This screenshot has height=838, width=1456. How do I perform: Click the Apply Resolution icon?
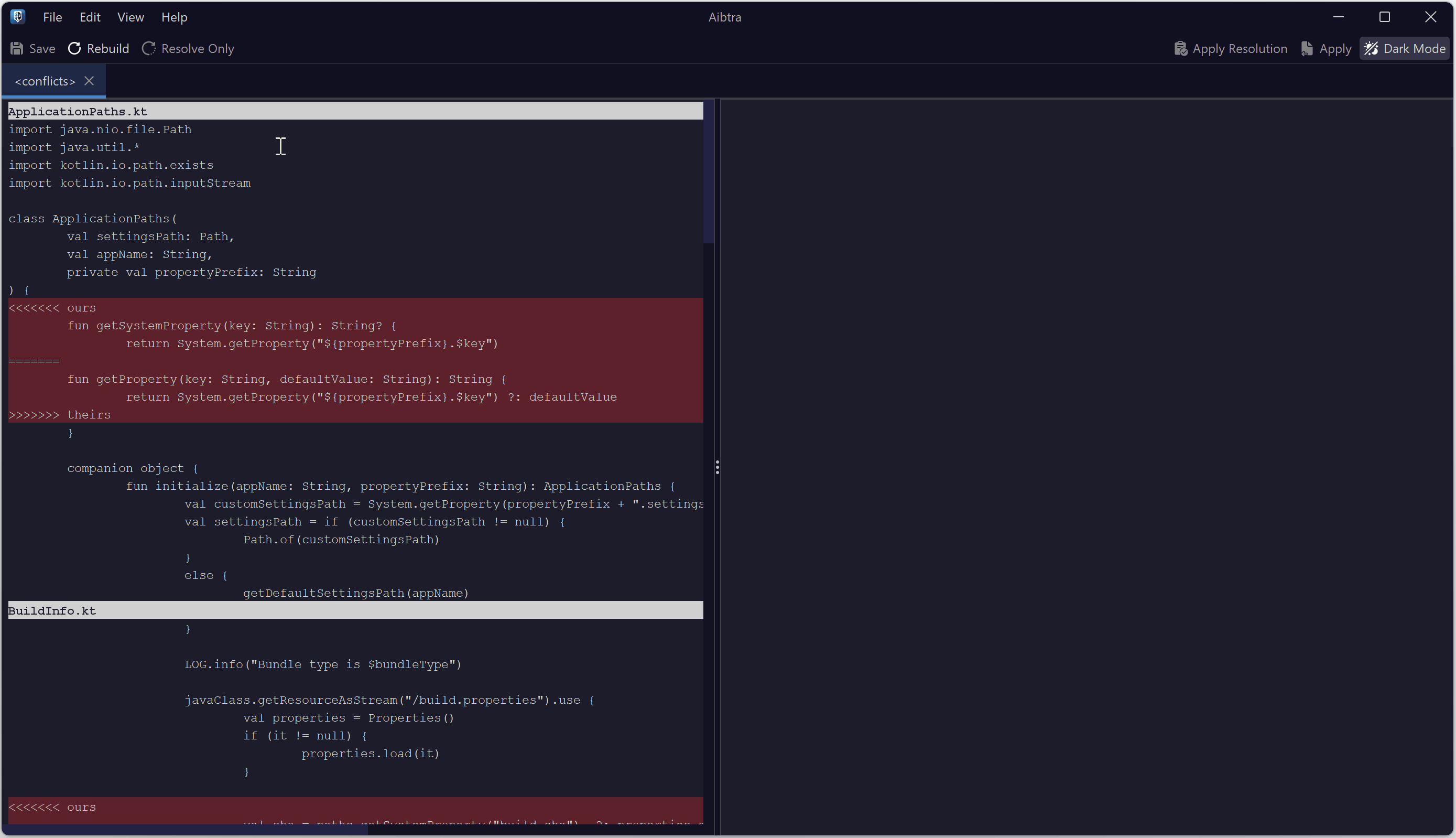point(1181,48)
